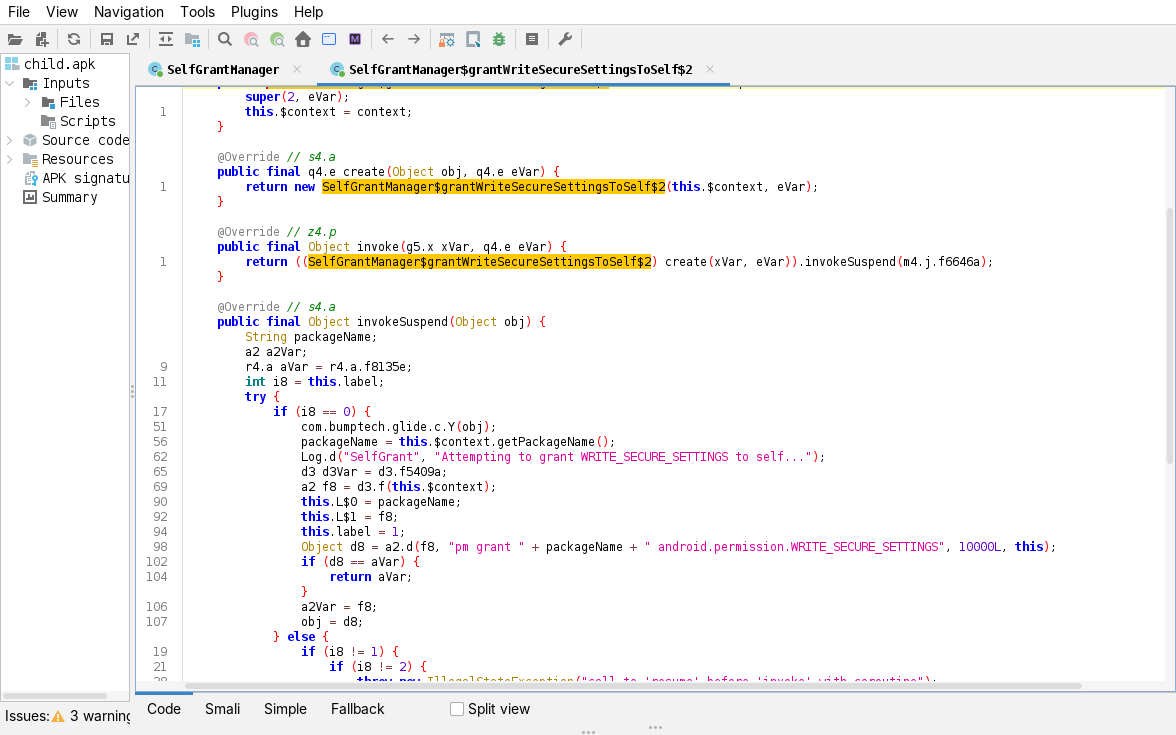Image resolution: width=1176 pixels, height=735 pixels.
Task: Toggle the flatten packages folder icon
Action: [x=193, y=40]
